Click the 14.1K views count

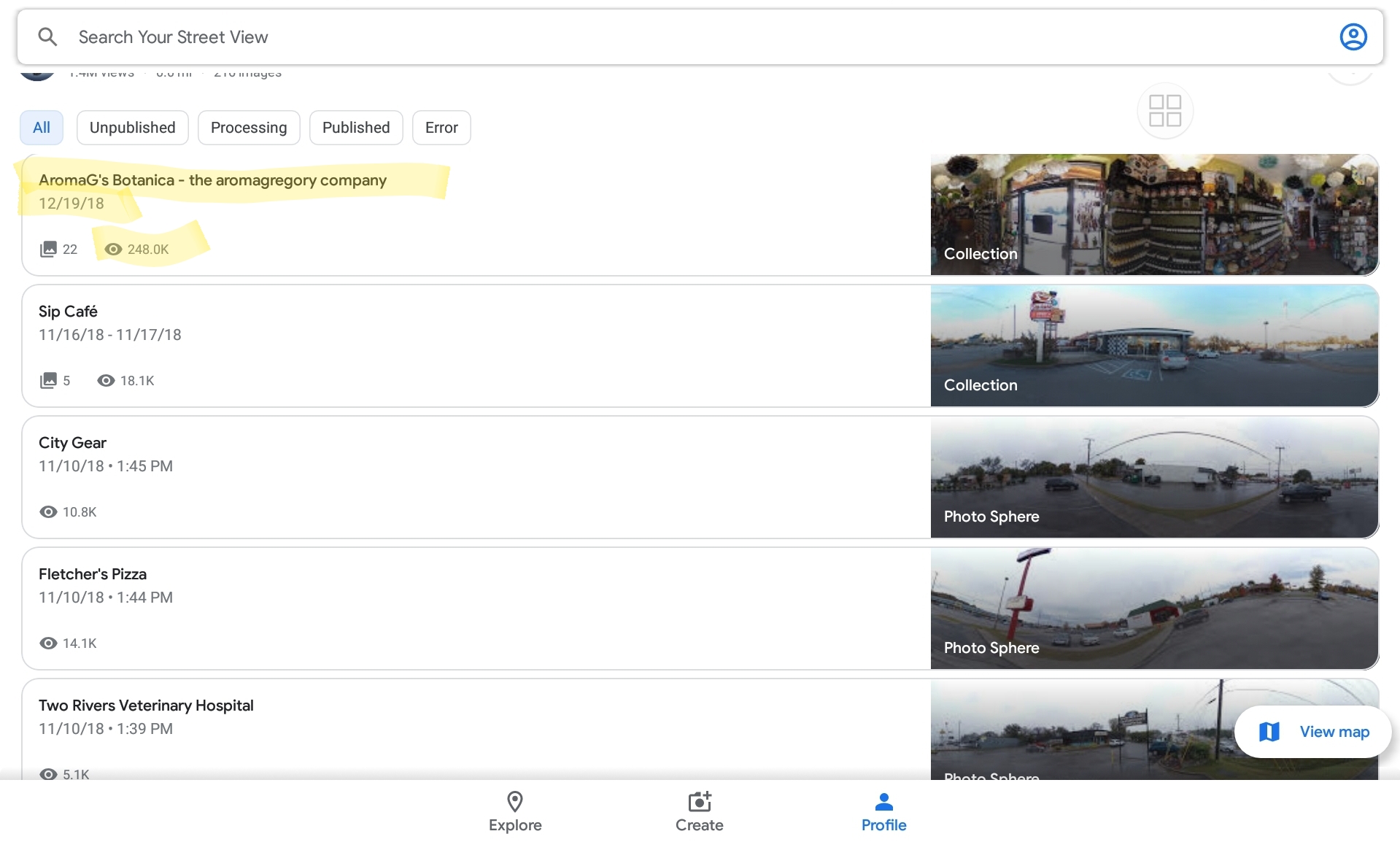tap(80, 644)
